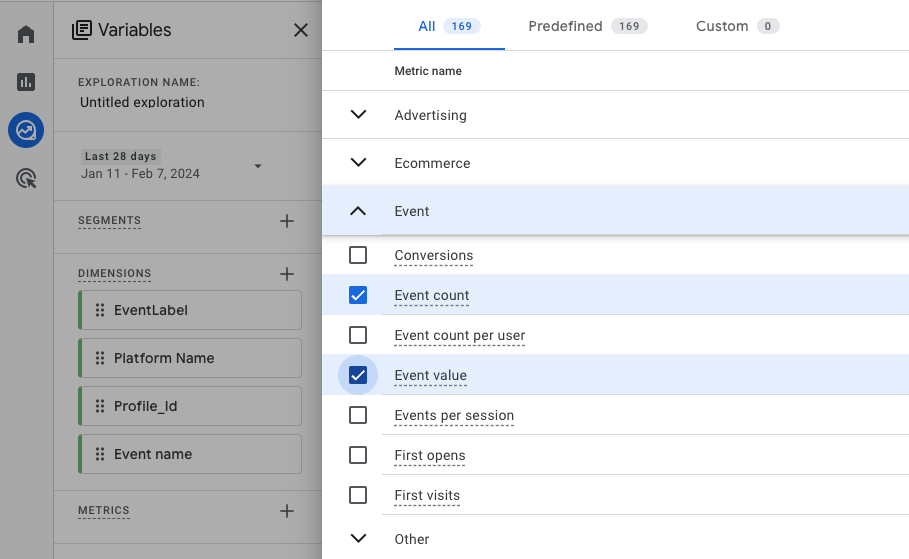
Task: Click the Metric name column header
Action: [428, 71]
